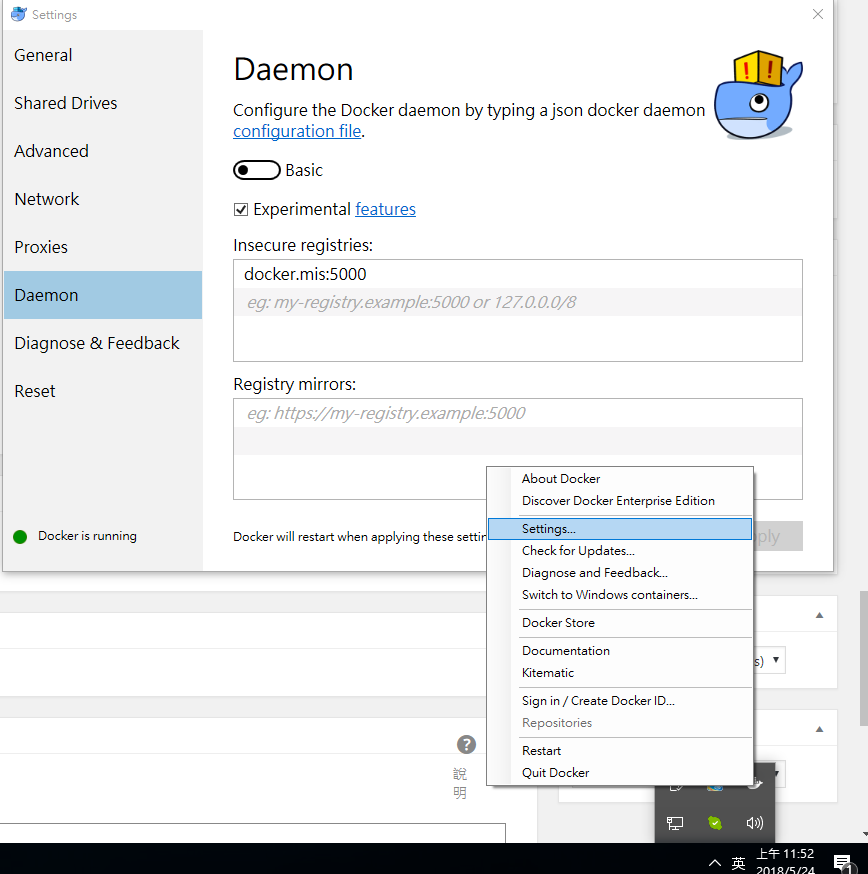Go to Reset section
Screen dimensions: 868x874
coord(103,391)
